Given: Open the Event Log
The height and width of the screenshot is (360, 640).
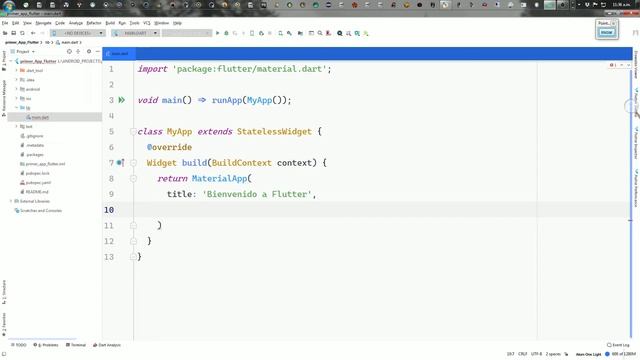Looking at the screenshot, I should click(x=618, y=345).
